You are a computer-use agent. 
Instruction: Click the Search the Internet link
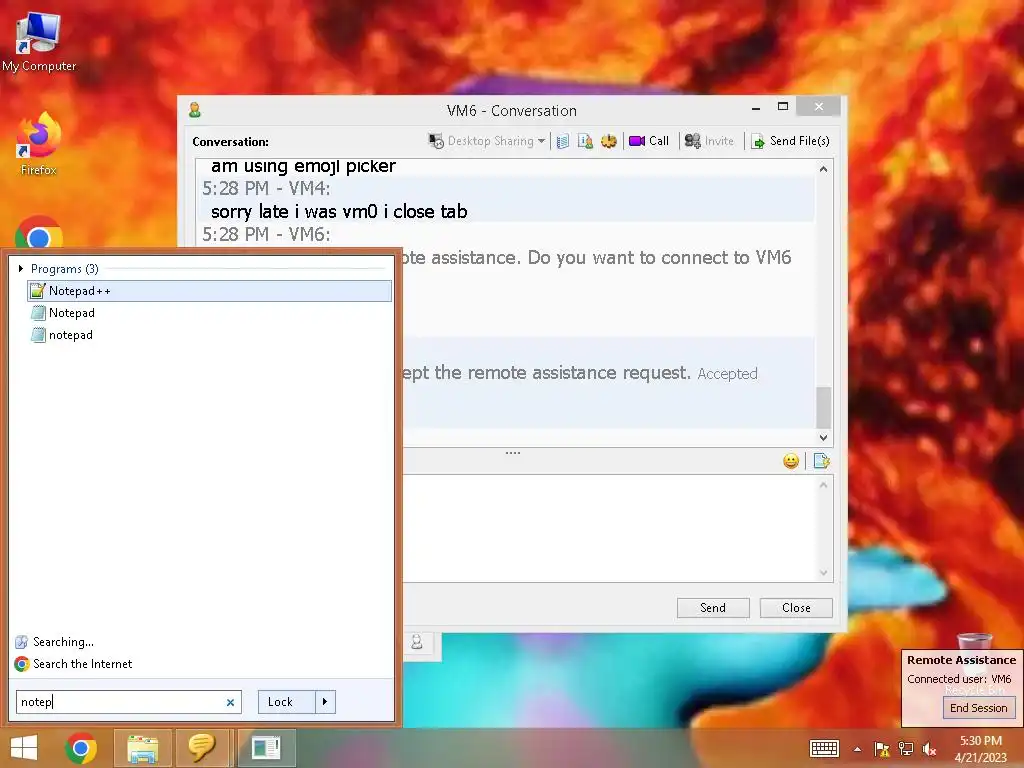click(x=82, y=664)
